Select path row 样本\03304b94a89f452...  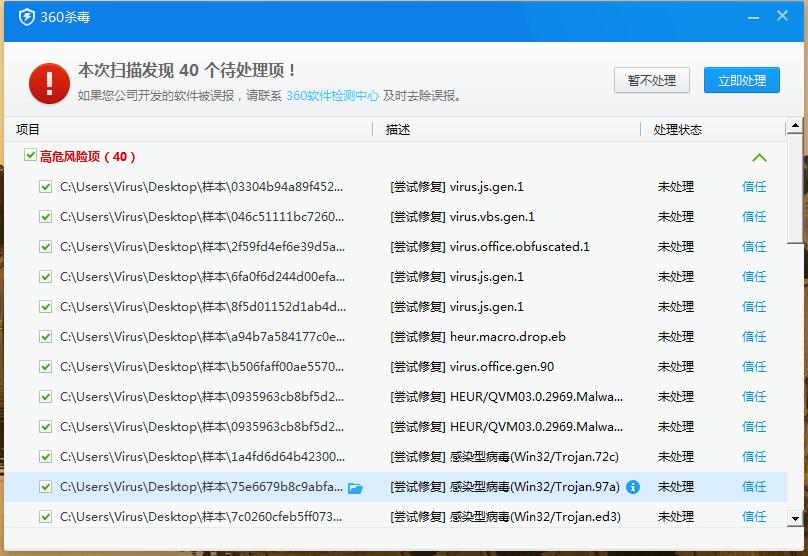point(201,187)
